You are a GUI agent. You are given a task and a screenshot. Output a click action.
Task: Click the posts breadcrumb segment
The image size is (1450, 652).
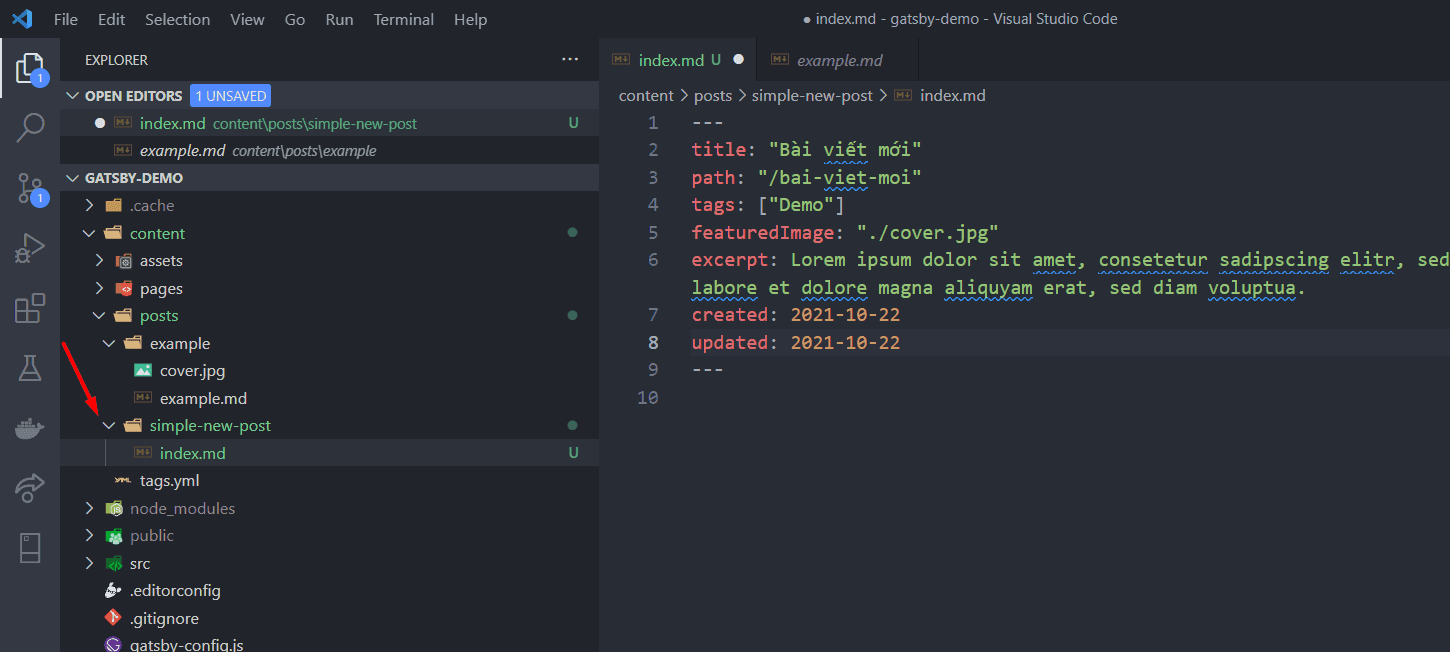(x=713, y=96)
